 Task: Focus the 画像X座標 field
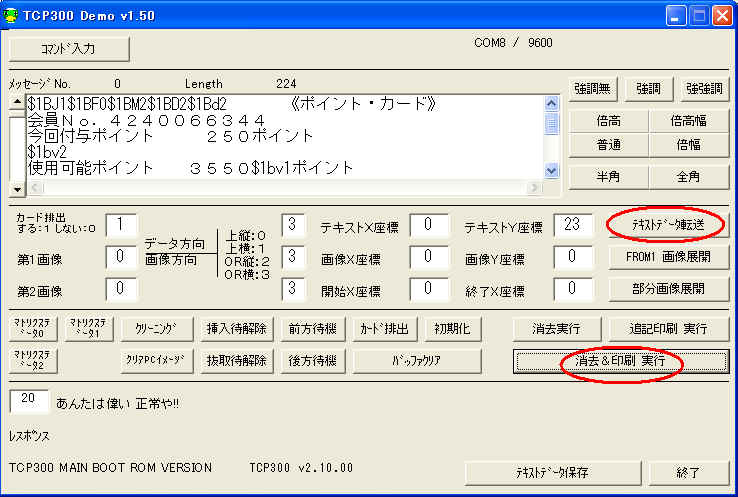(x=428, y=257)
